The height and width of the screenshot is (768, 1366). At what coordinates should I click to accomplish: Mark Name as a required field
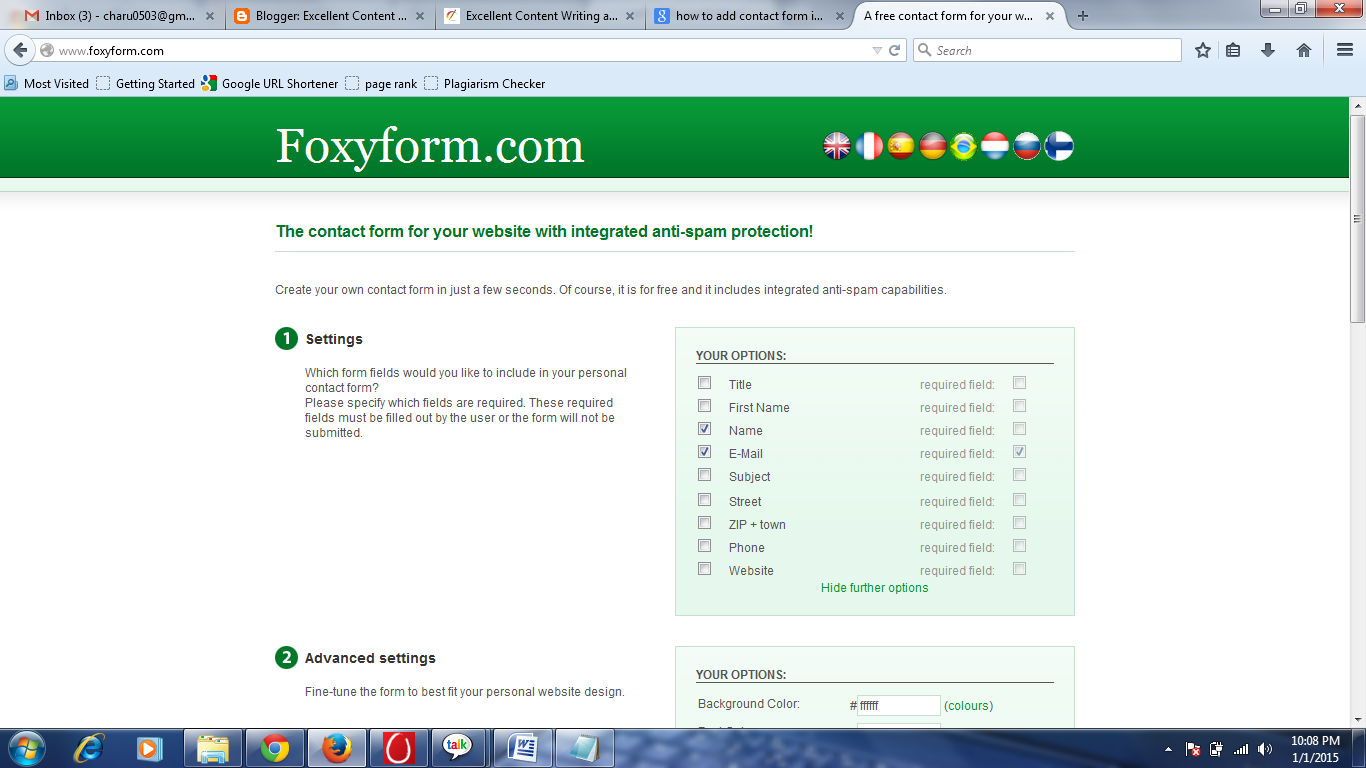[x=1019, y=429]
